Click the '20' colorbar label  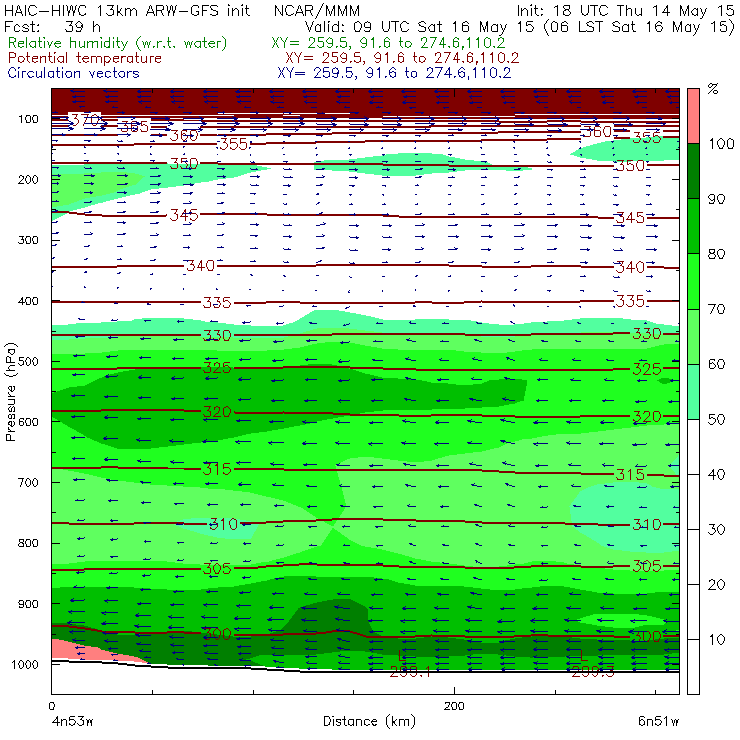coord(716,585)
